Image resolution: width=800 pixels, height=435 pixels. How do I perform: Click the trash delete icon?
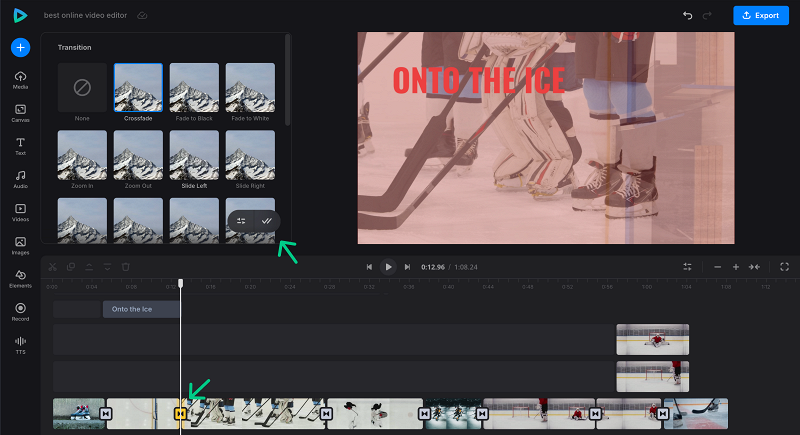coord(126,267)
